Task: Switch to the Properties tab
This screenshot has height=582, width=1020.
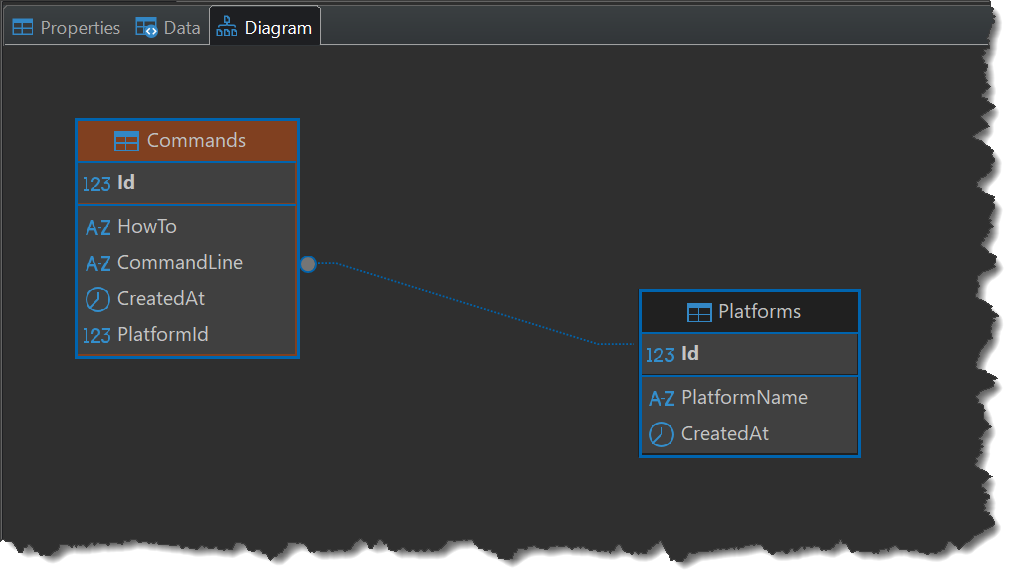Action: pos(66,28)
